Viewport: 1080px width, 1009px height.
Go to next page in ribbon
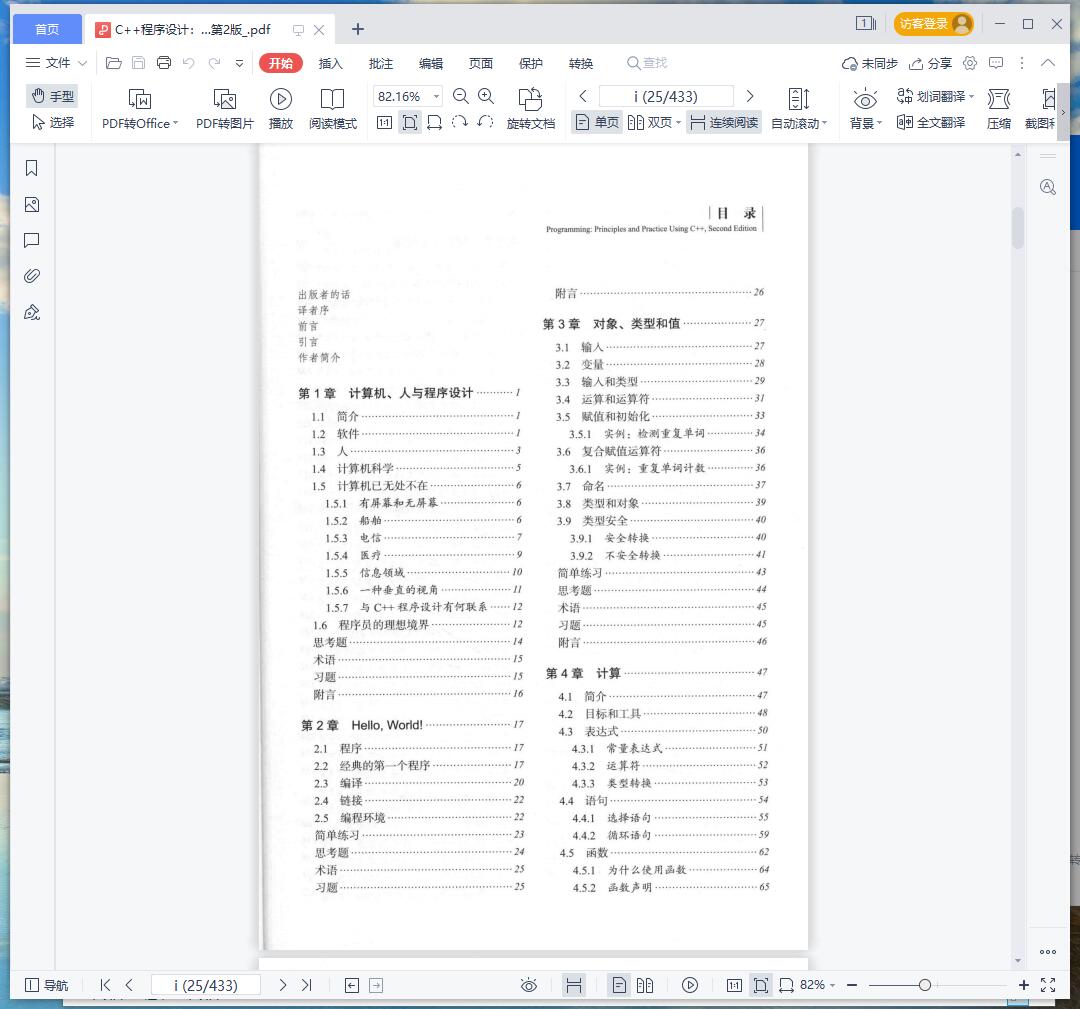tap(750, 96)
